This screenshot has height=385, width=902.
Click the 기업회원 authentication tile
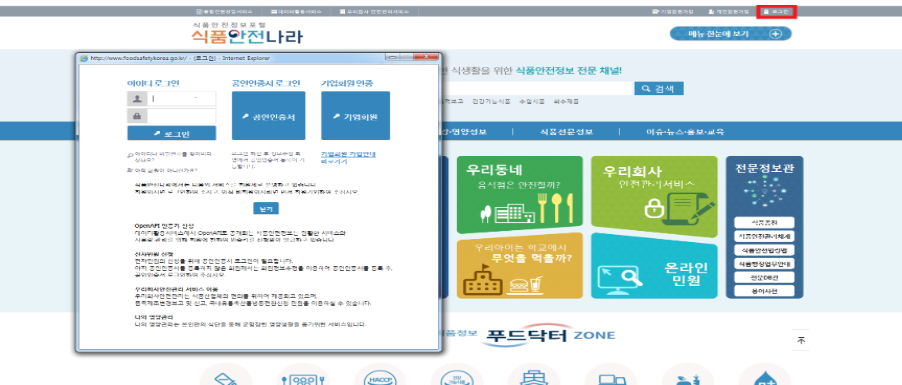[x=356, y=116]
